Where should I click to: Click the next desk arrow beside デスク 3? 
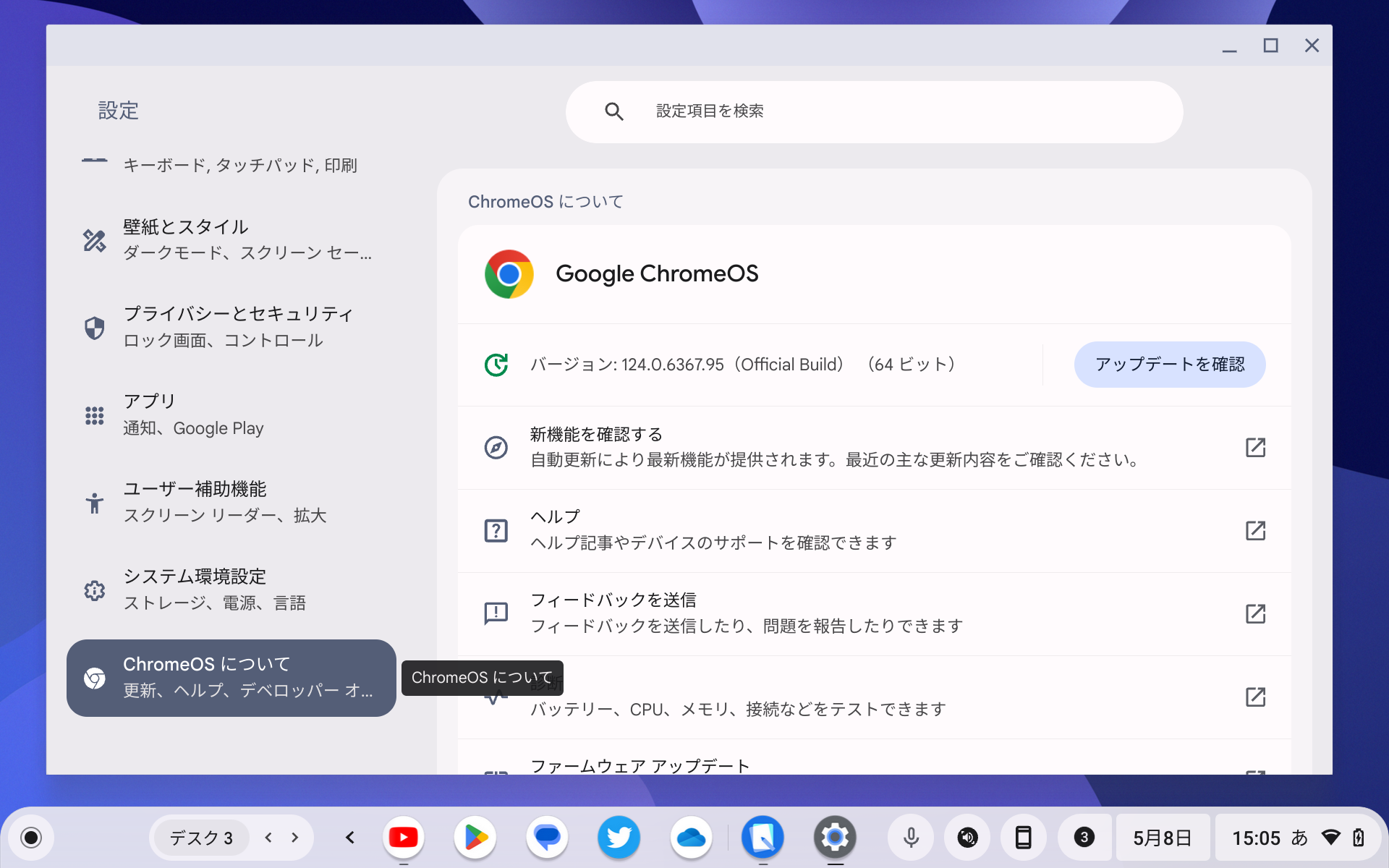(x=293, y=837)
